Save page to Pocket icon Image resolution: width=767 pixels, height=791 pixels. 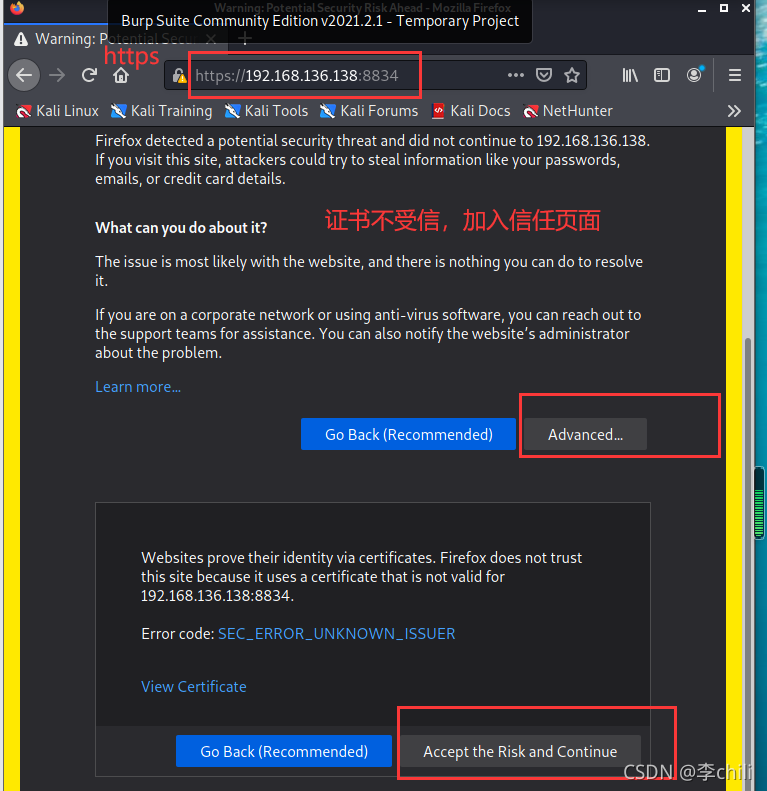[x=543, y=75]
